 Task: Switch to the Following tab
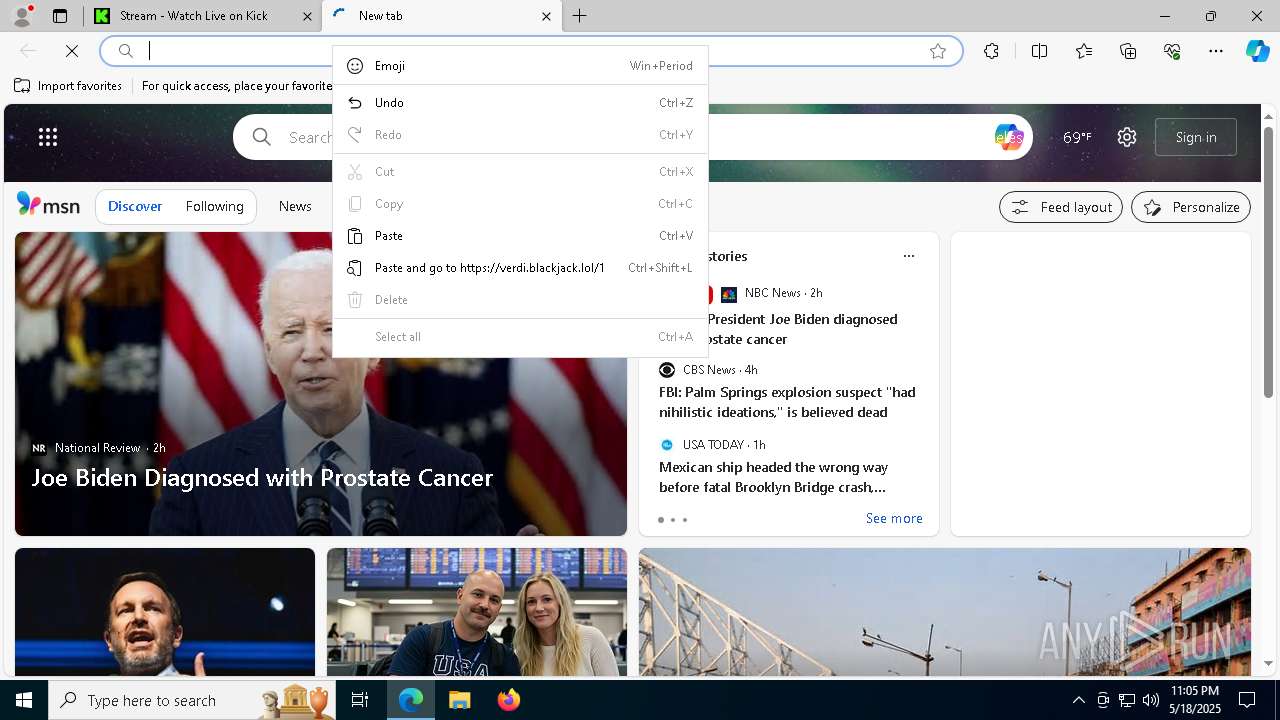214,206
